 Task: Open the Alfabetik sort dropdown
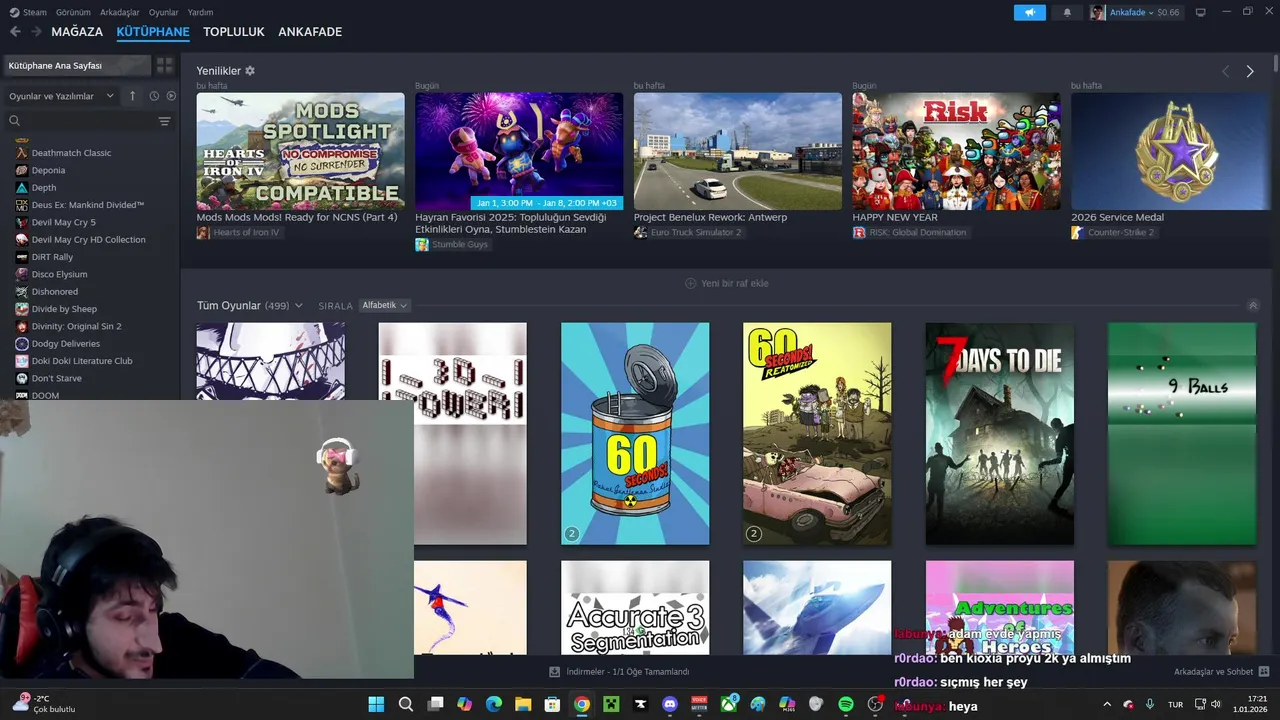coord(385,305)
